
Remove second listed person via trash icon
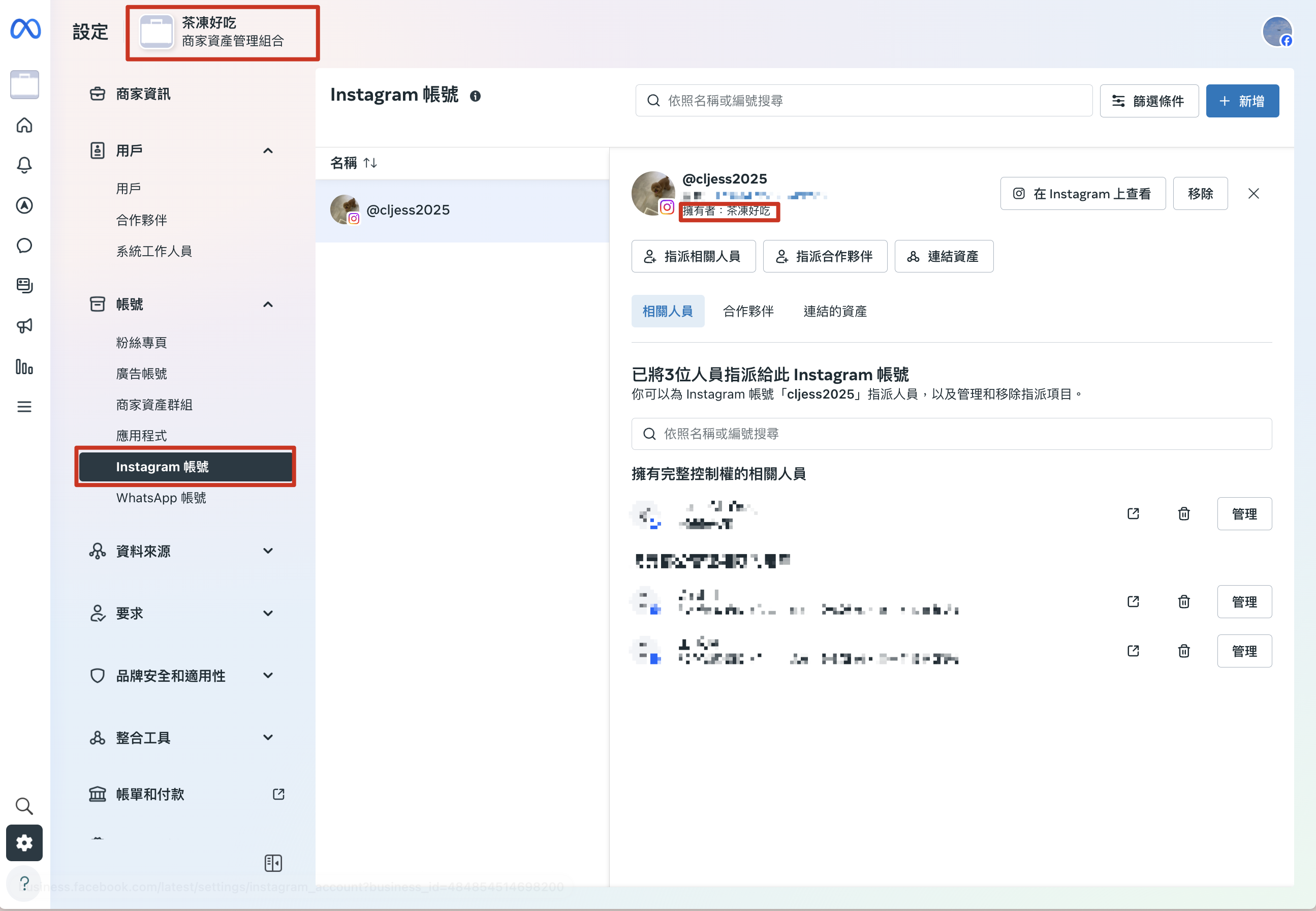pyautogui.click(x=1184, y=601)
